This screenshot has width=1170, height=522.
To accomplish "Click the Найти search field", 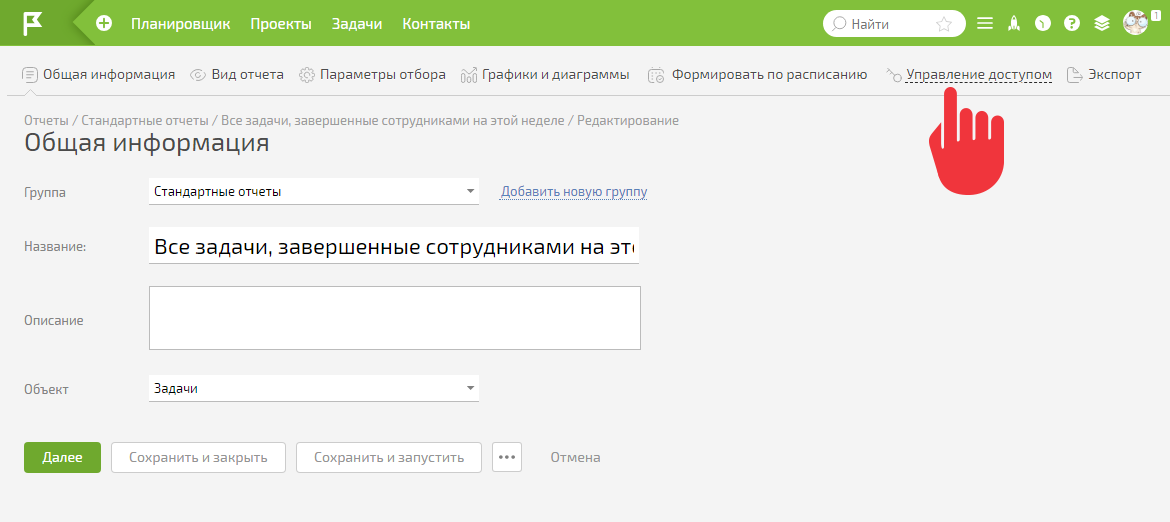I will (894, 24).
